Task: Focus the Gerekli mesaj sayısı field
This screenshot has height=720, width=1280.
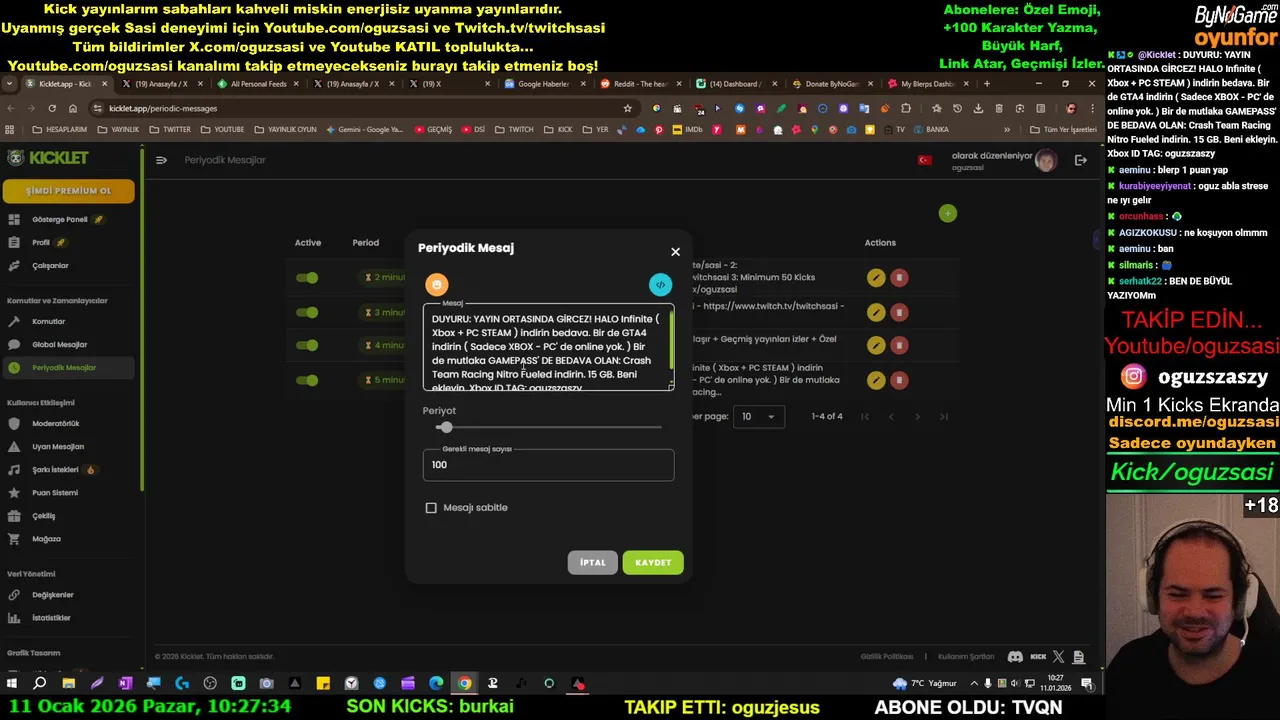Action: point(548,465)
